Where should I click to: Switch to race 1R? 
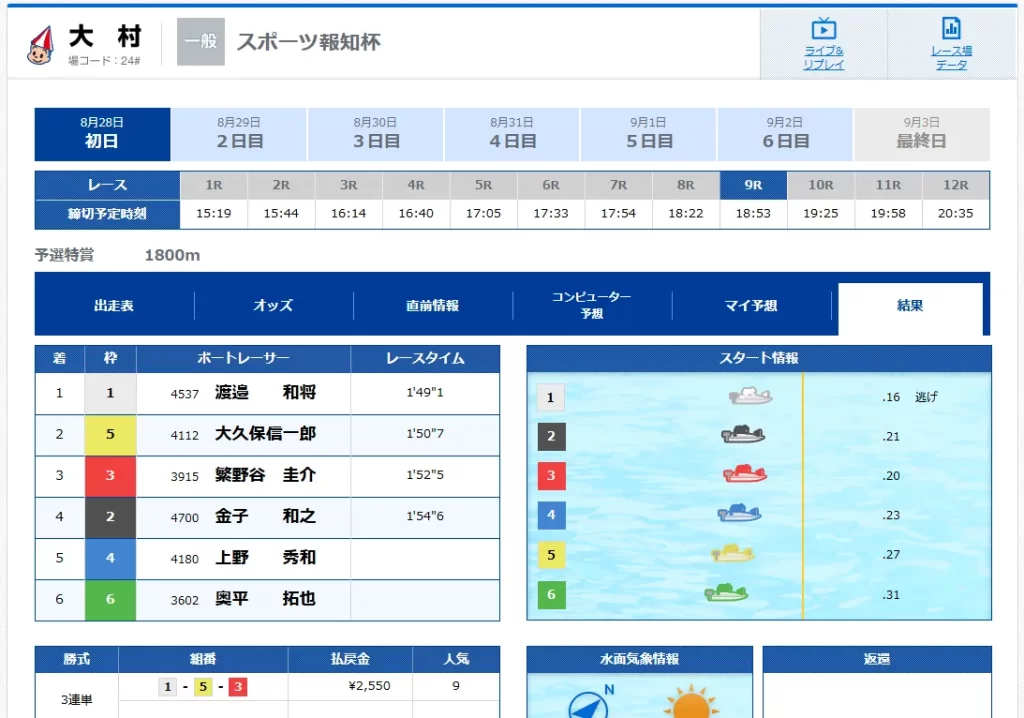[213, 184]
